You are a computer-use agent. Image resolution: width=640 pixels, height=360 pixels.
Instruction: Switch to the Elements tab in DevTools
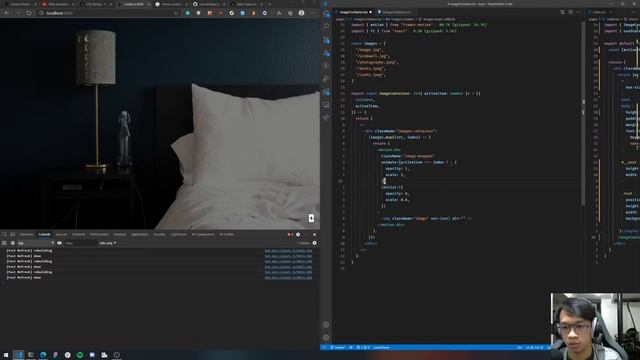(27, 234)
